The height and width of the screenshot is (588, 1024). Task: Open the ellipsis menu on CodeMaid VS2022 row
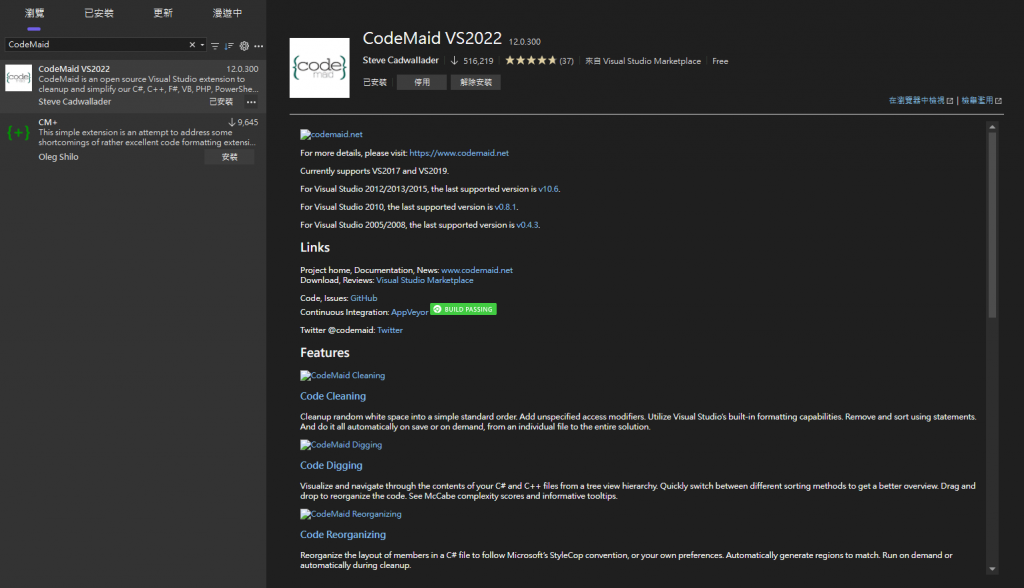point(251,102)
